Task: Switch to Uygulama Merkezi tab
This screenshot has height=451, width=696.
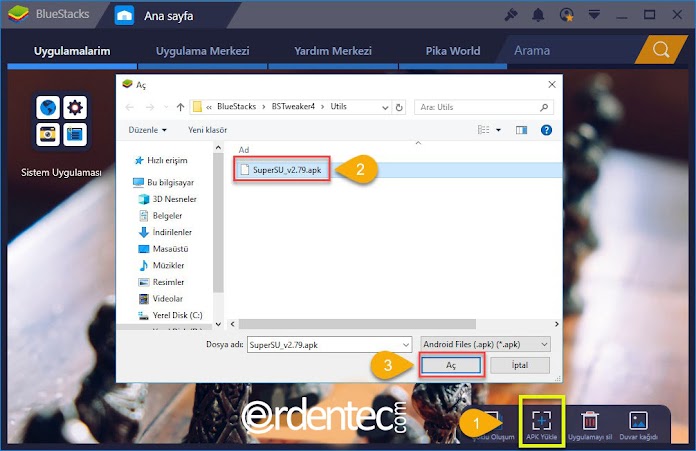Action: [202, 51]
